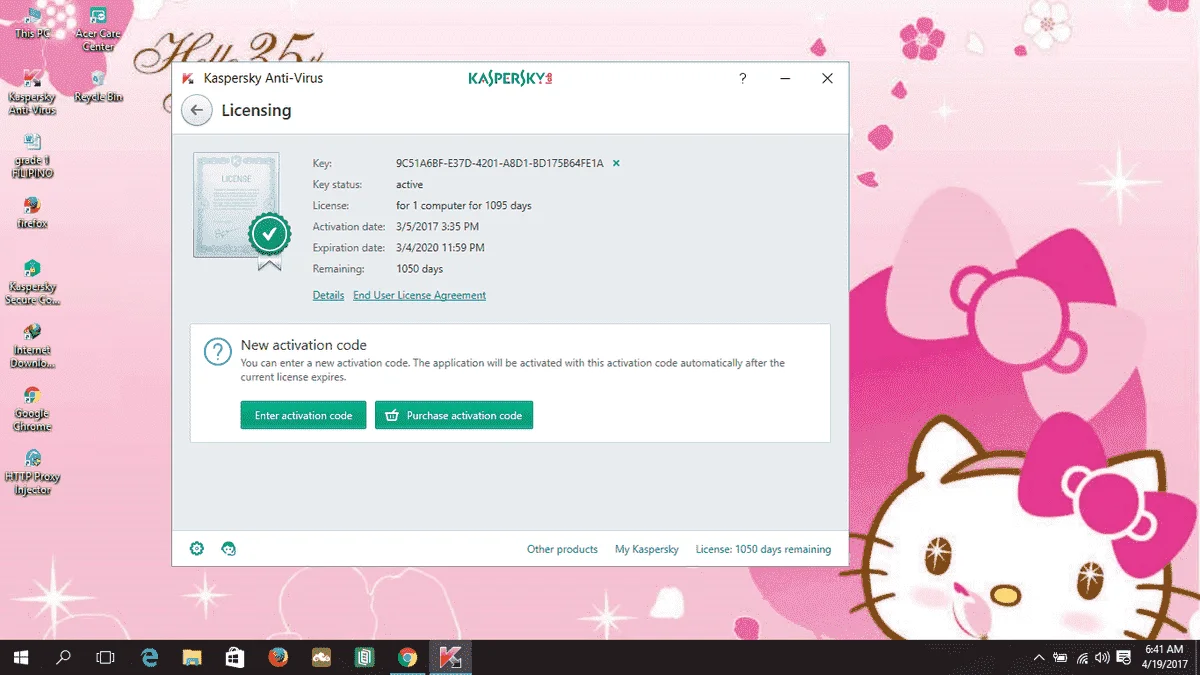1200x675 pixels.
Task: Click License: 1050 days remaining link
Action: point(763,549)
